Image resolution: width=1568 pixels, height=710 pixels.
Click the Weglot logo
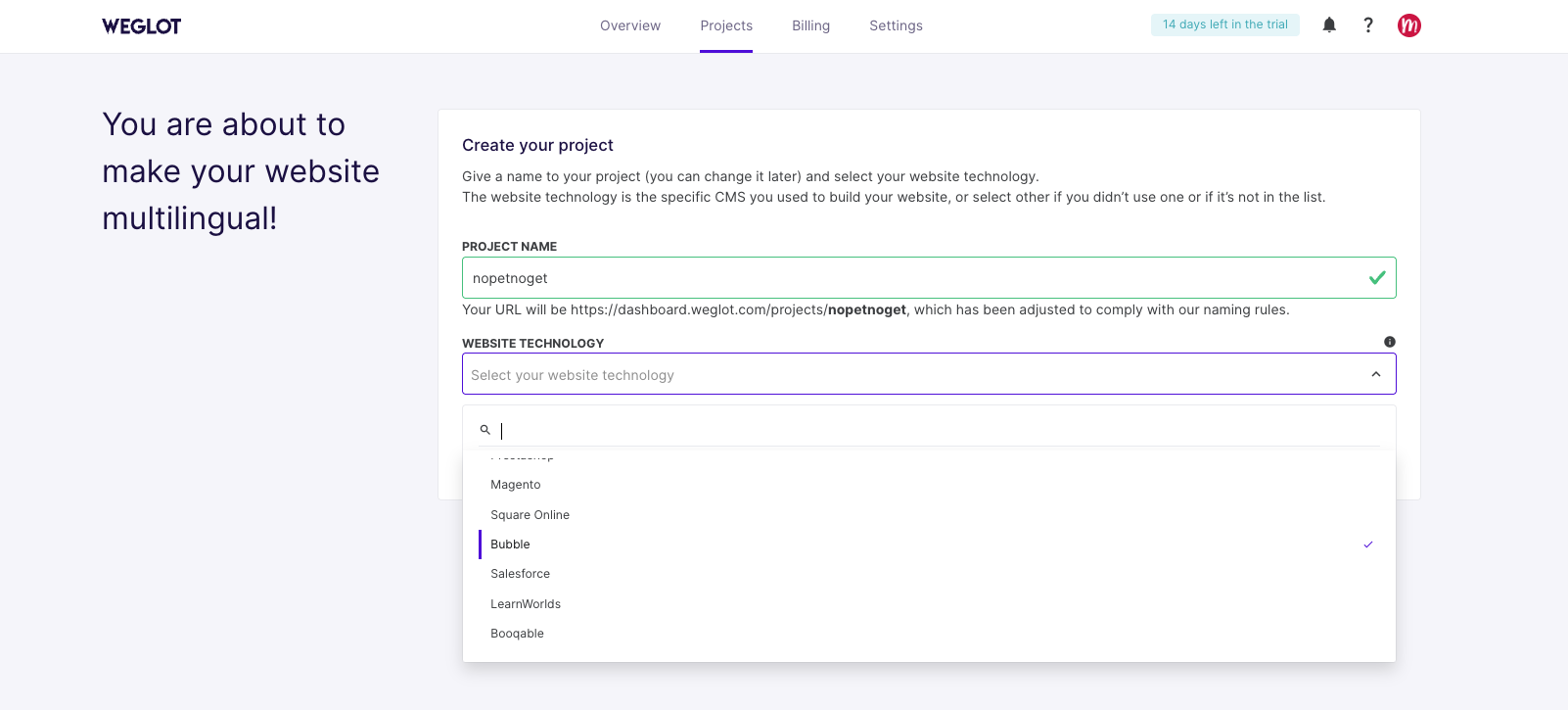point(142,26)
